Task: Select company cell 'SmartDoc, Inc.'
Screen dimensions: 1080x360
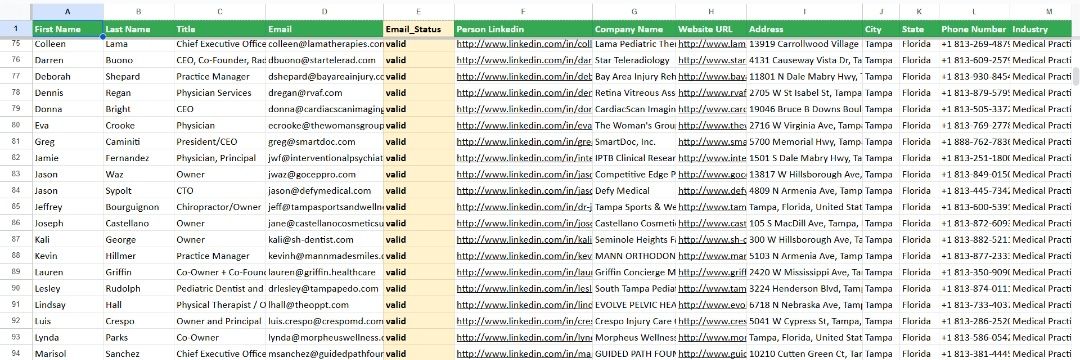Action: (634, 142)
